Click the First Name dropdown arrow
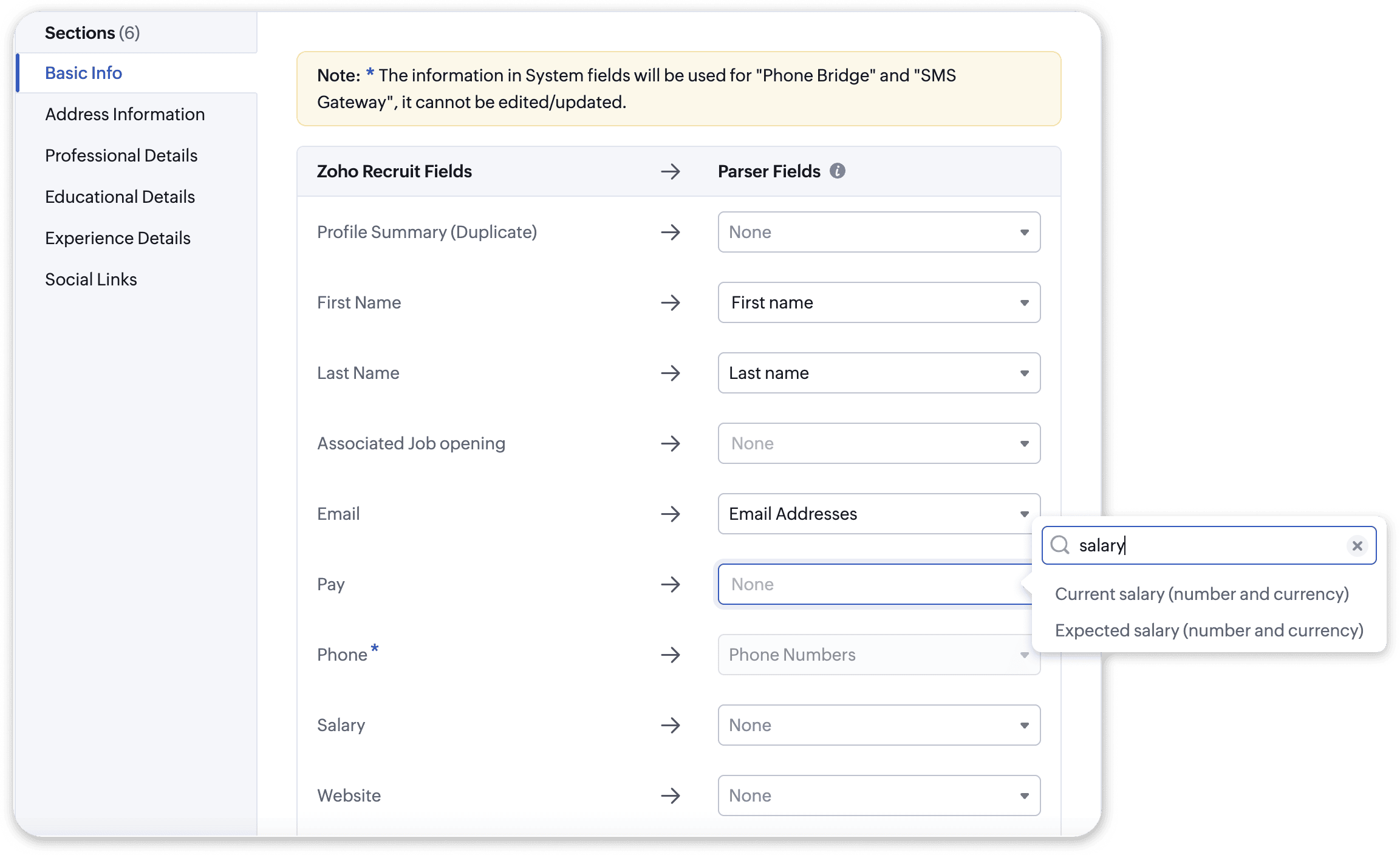The image size is (1400, 855). pos(1024,303)
